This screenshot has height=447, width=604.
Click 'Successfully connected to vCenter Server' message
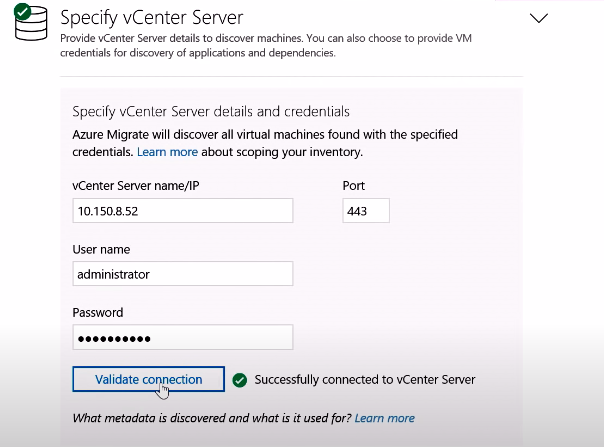coord(365,380)
